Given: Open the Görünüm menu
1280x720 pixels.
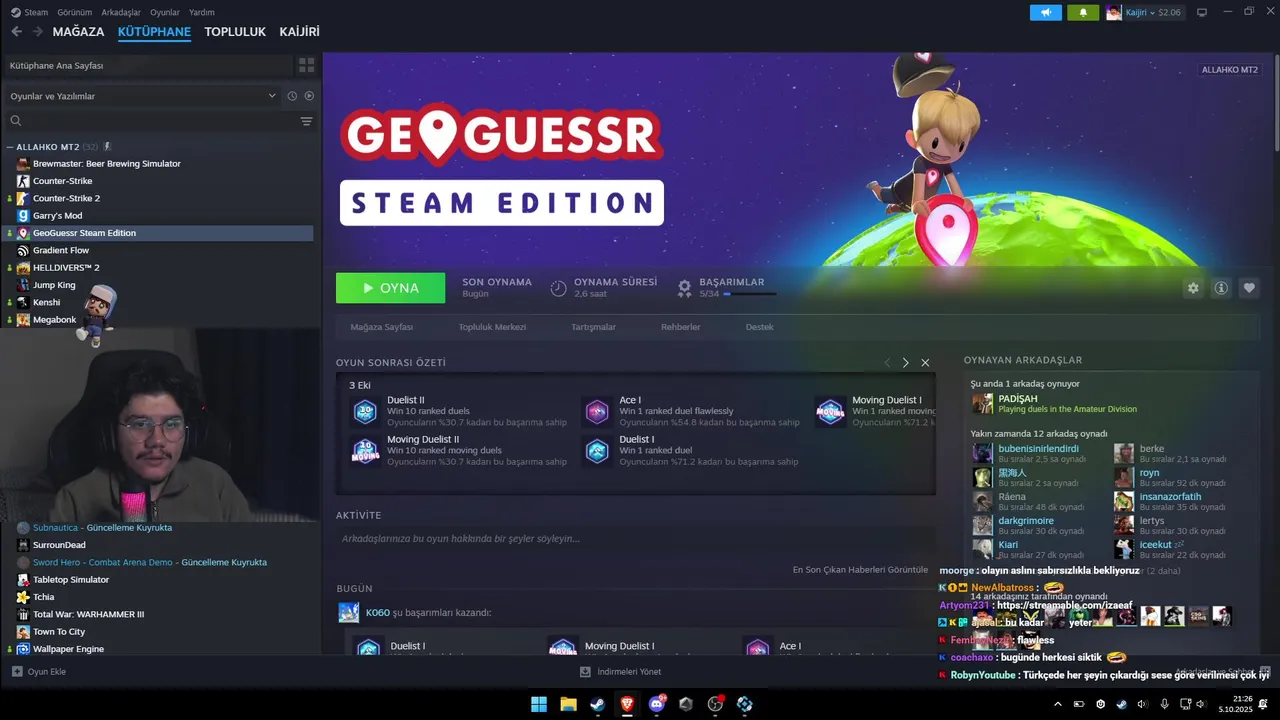Looking at the screenshot, I should tap(75, 12).
